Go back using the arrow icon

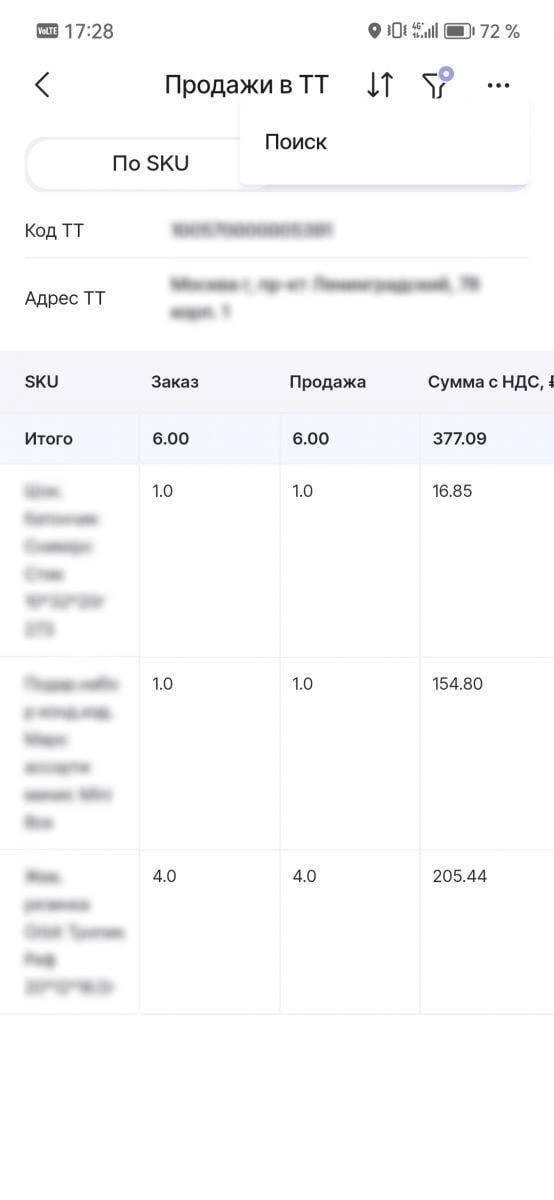point(42,85)
